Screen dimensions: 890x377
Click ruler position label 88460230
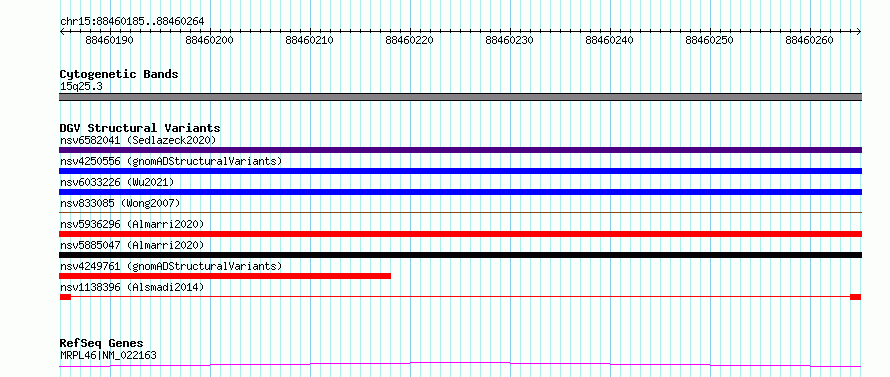coord(510,40)
